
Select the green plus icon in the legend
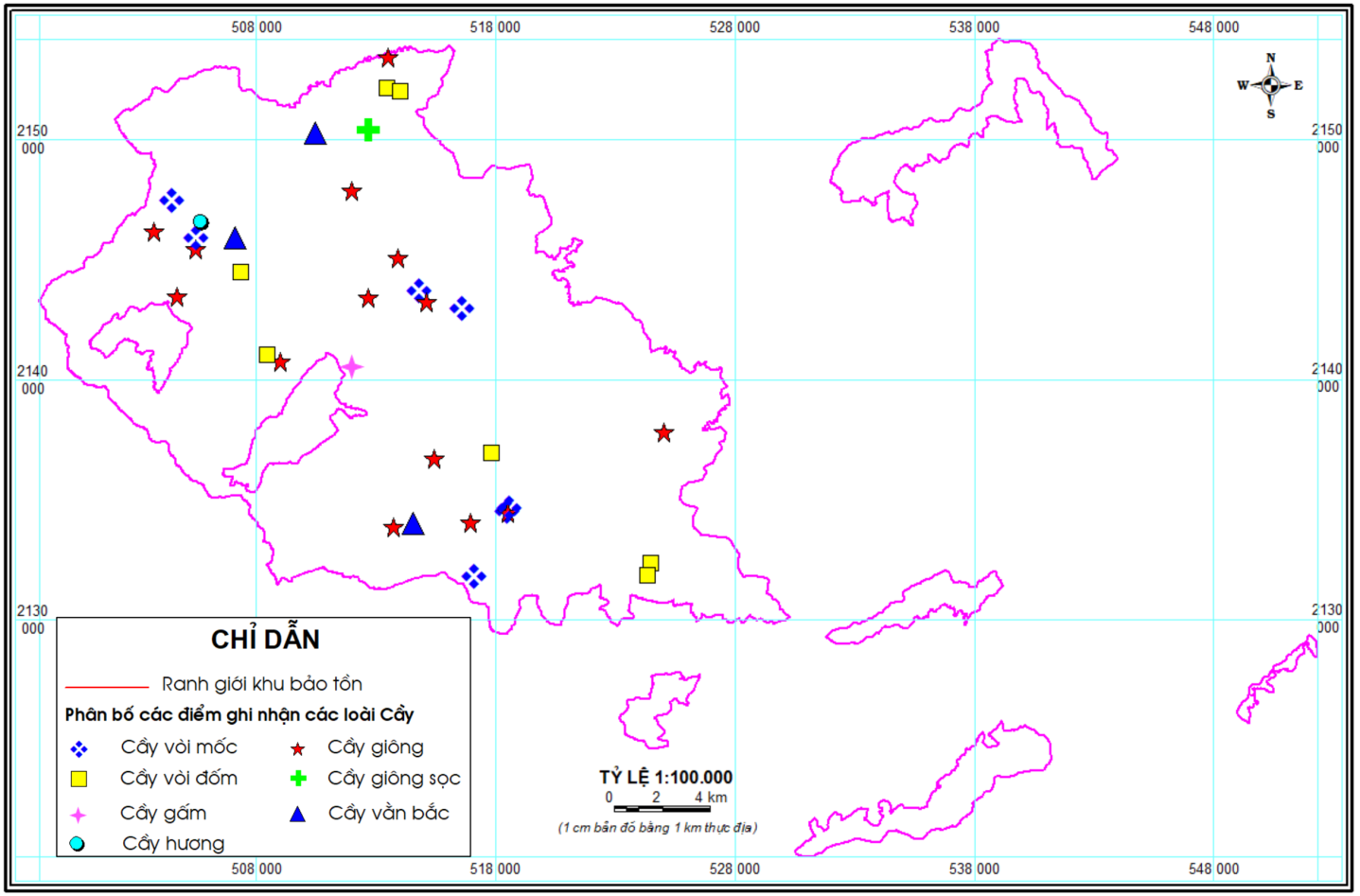[x=298, y=779]
